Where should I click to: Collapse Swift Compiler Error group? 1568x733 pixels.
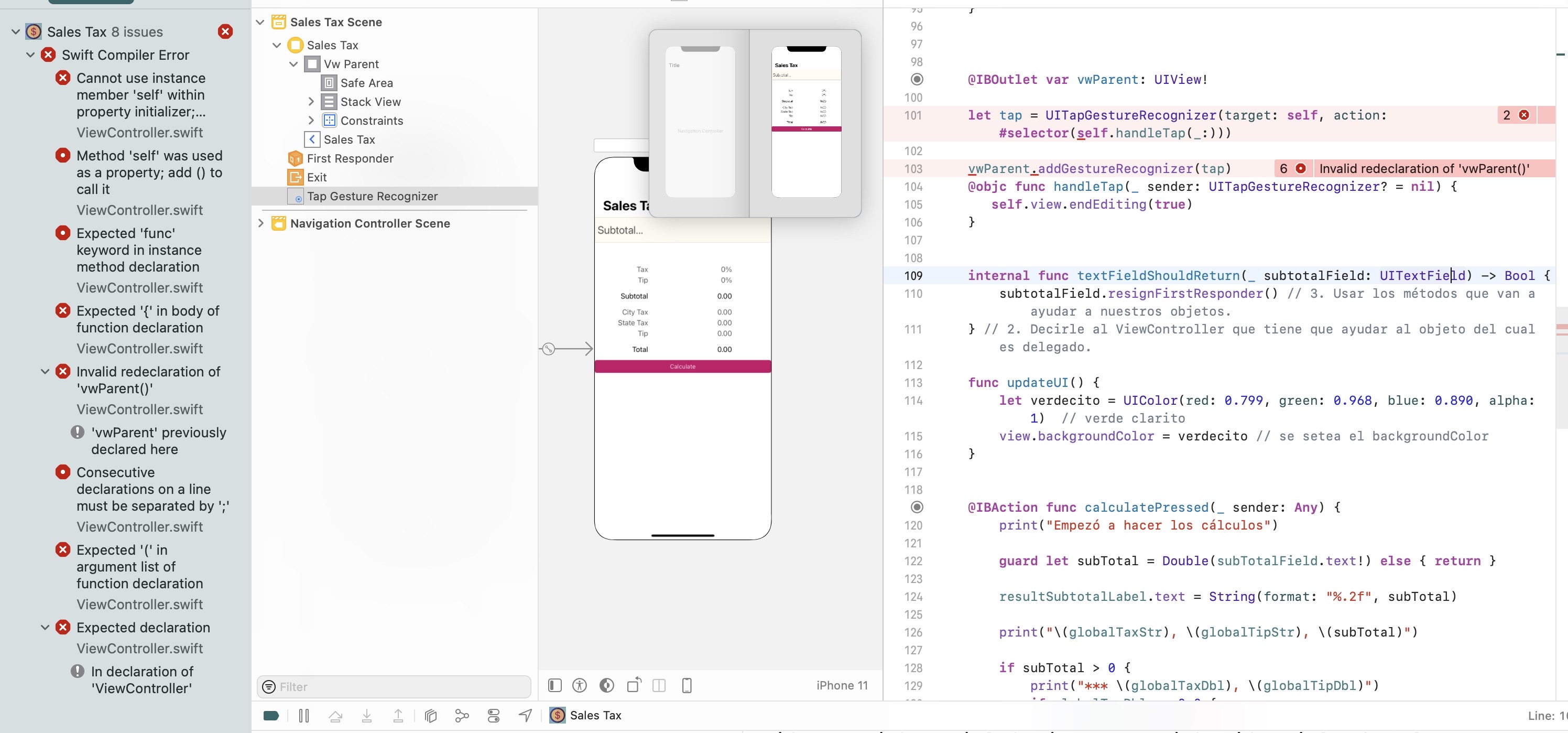coord(30,55)
